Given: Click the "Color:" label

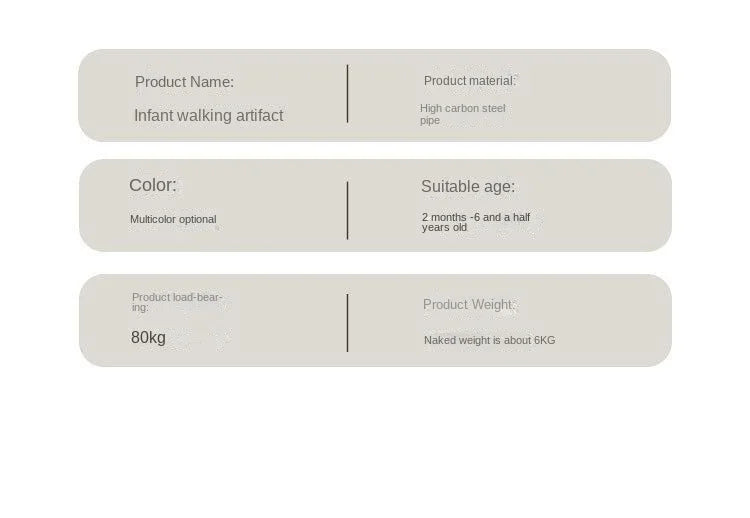Looking at the screenshot, I should coord(153,185).
